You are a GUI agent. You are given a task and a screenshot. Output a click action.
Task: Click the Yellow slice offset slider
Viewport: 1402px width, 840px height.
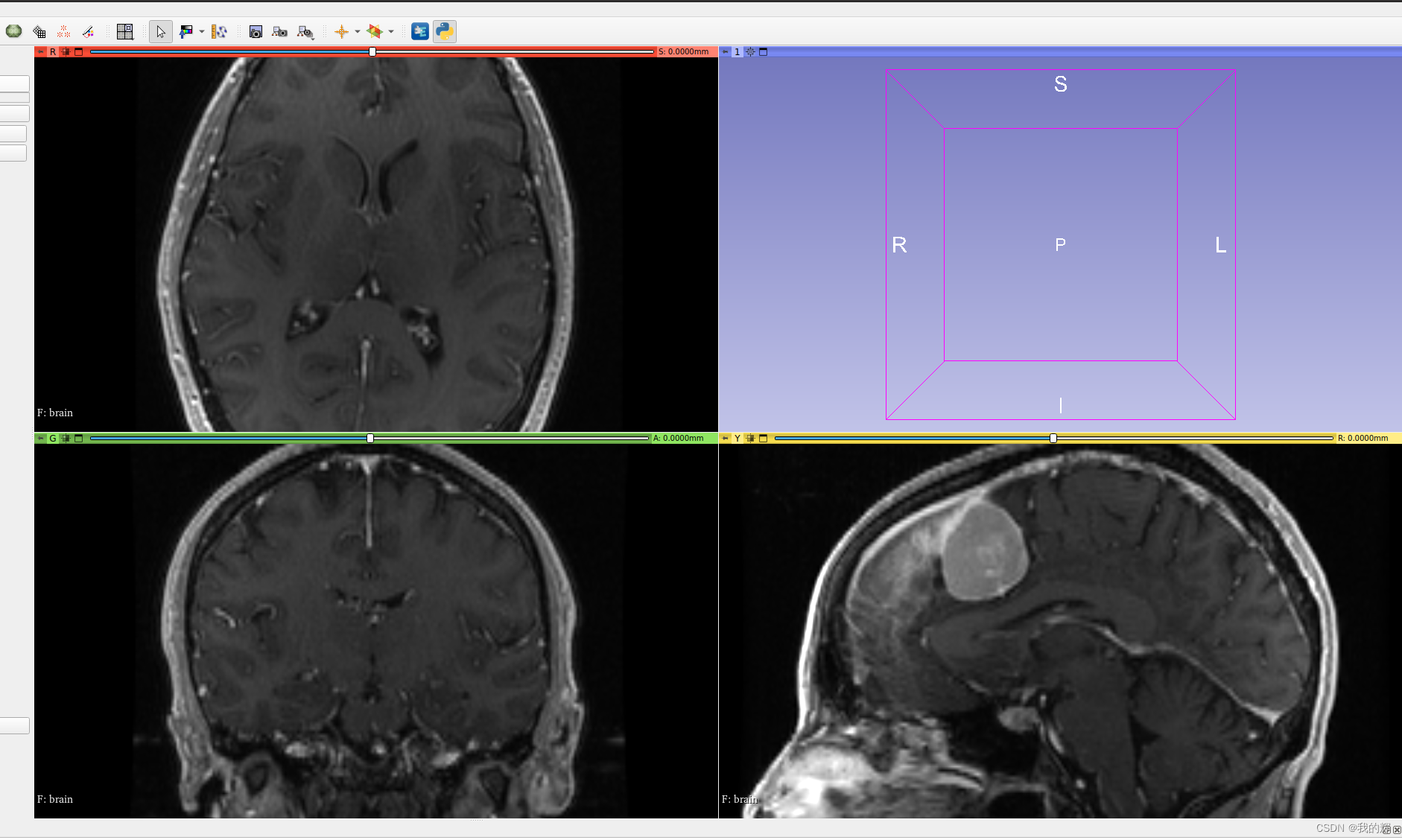[x=1054, y=439]
